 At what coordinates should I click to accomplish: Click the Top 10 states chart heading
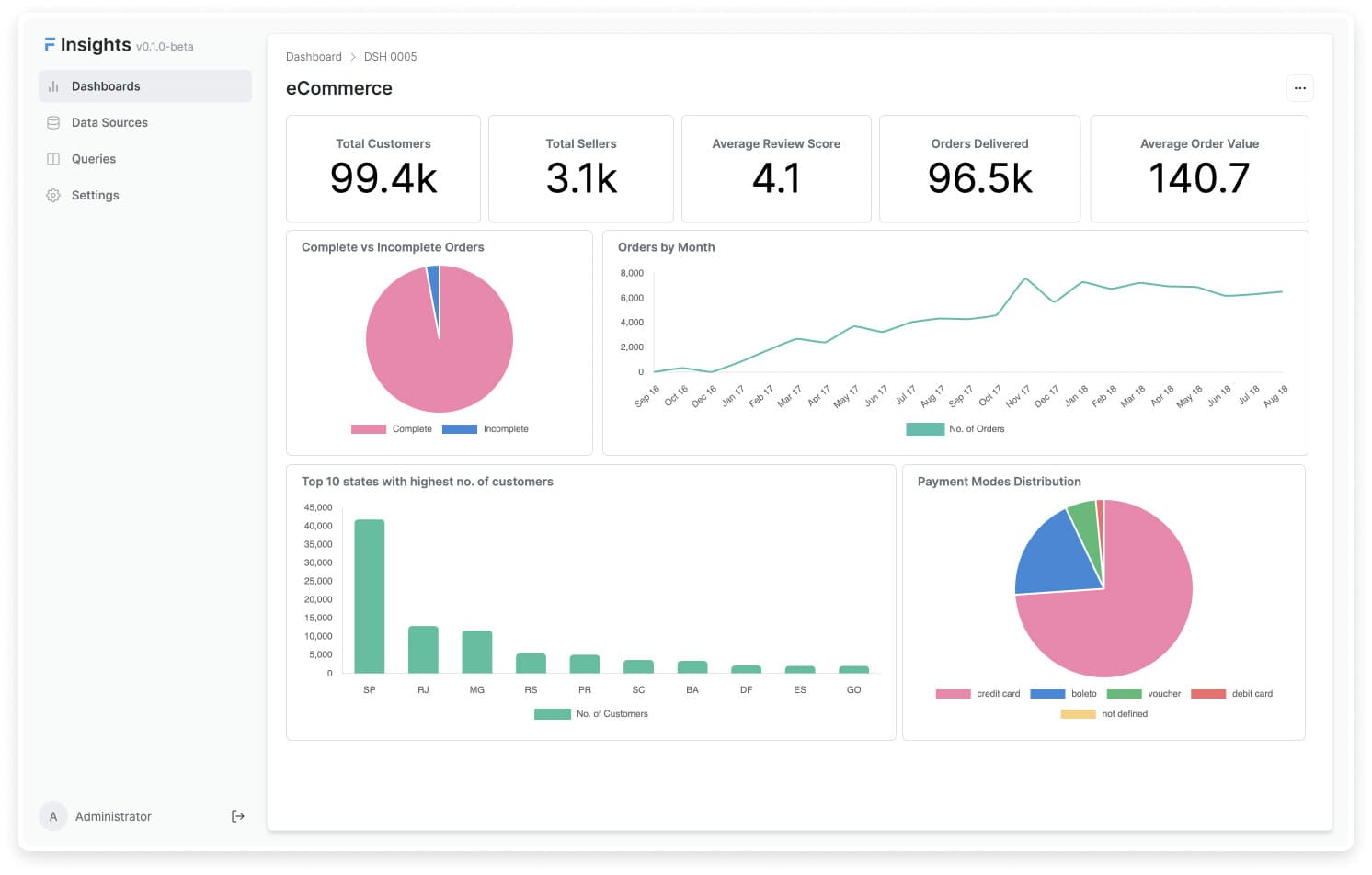point(428,482)
